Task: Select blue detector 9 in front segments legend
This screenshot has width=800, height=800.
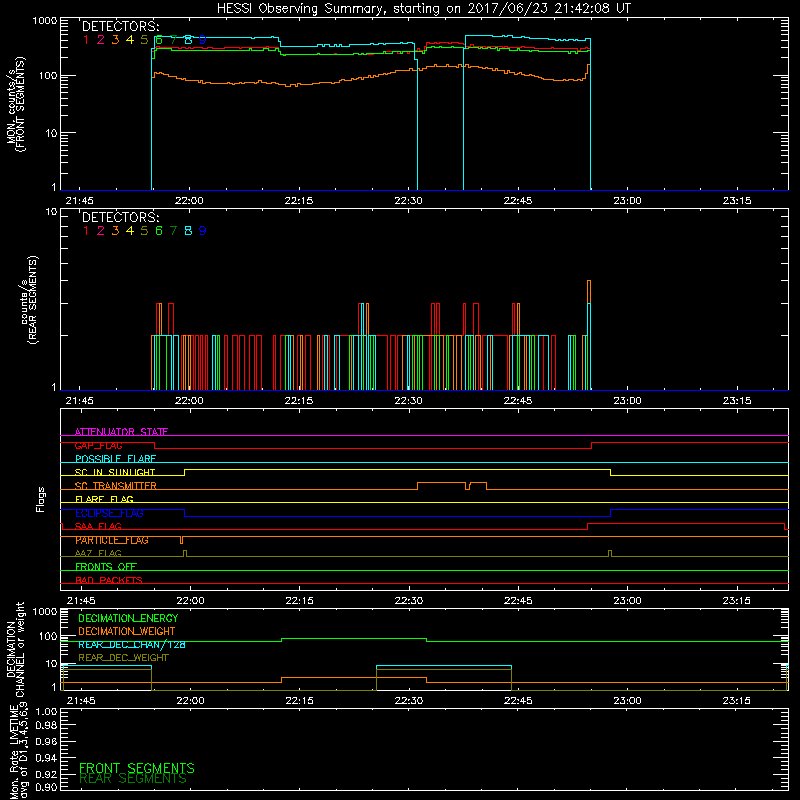Action: (x=203, y=40)
